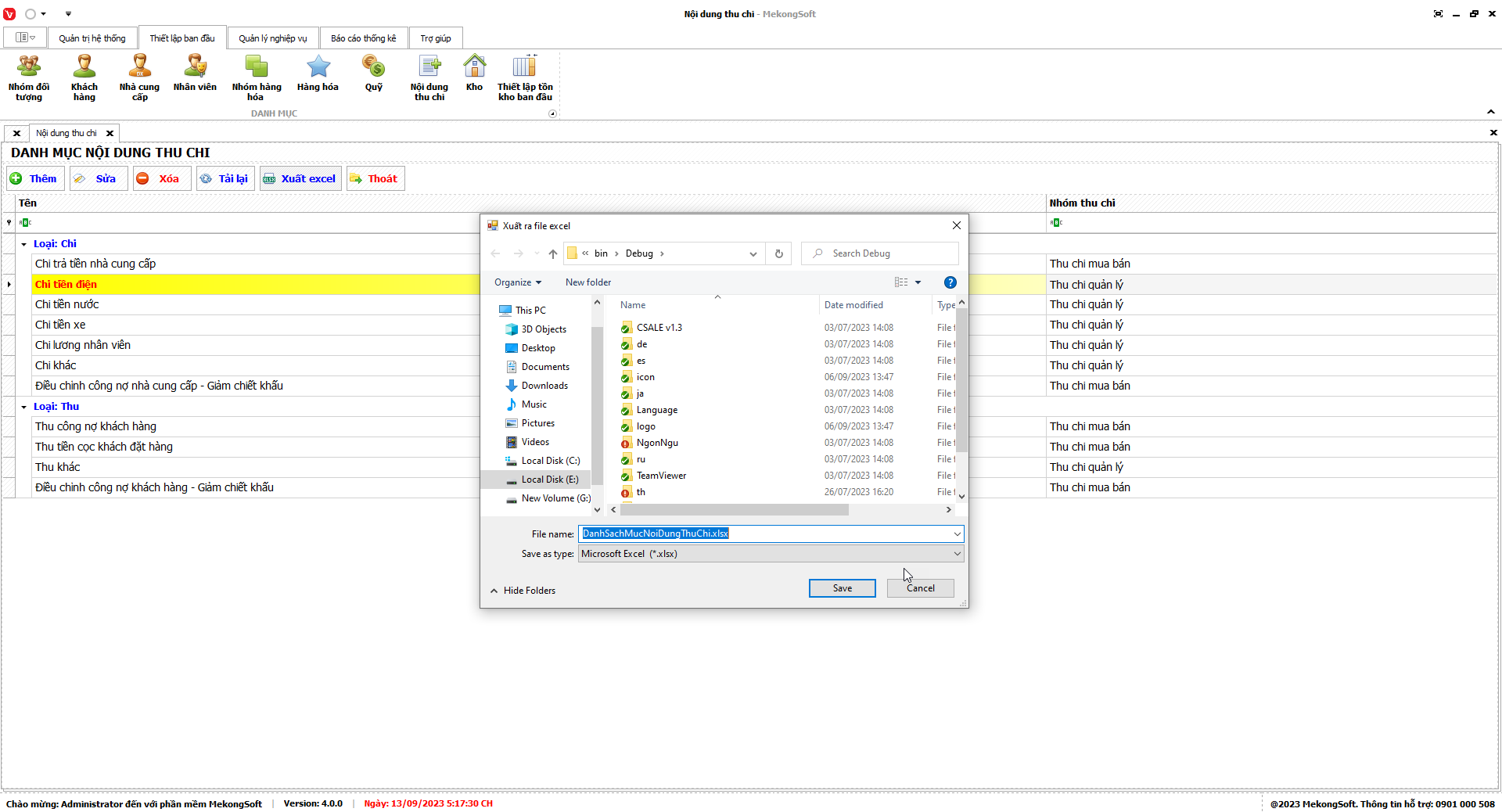Click Xuất excel export button
The height and width of the screenshot is (812, 1502).
300,178
